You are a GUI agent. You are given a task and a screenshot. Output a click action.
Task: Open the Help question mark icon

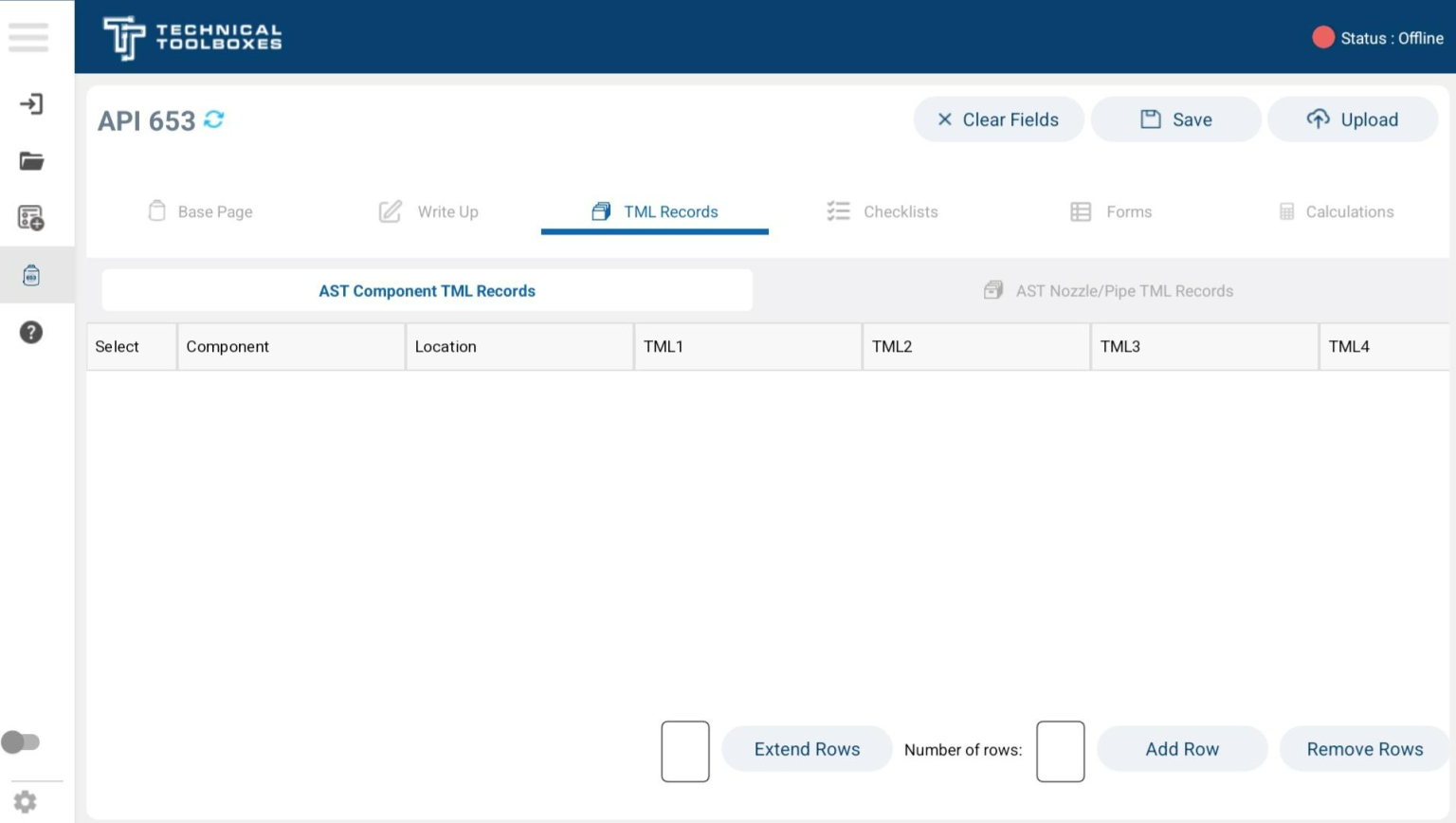[x=31, y=333]
